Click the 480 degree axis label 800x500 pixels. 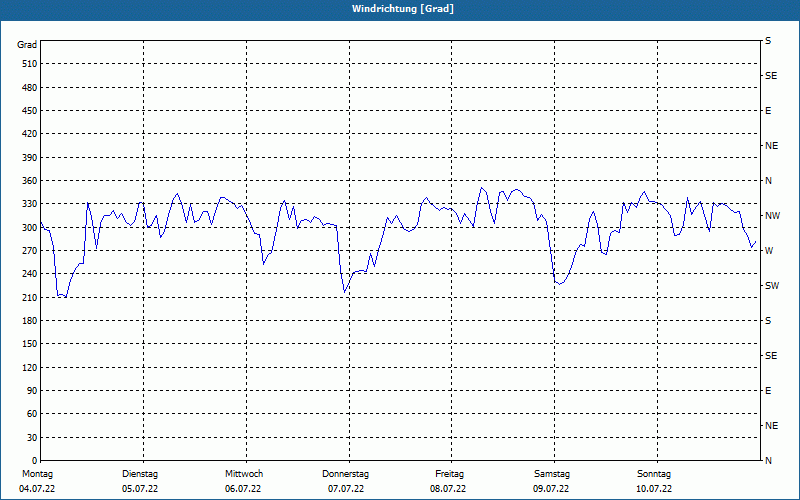point(30,88)
